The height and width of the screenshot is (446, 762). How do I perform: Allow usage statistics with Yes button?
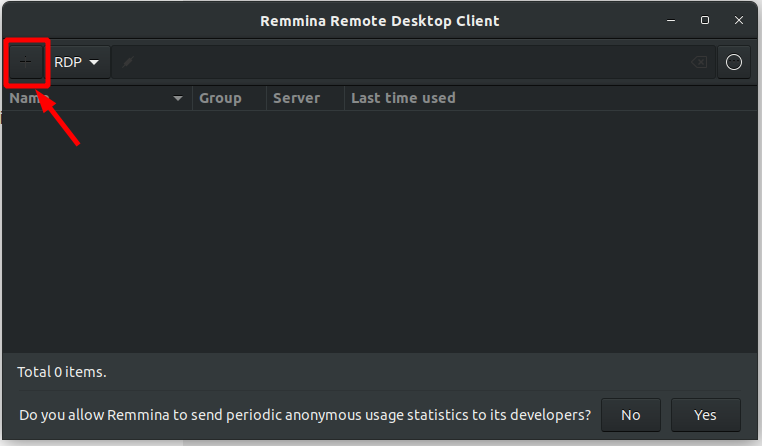click(705, 414)
